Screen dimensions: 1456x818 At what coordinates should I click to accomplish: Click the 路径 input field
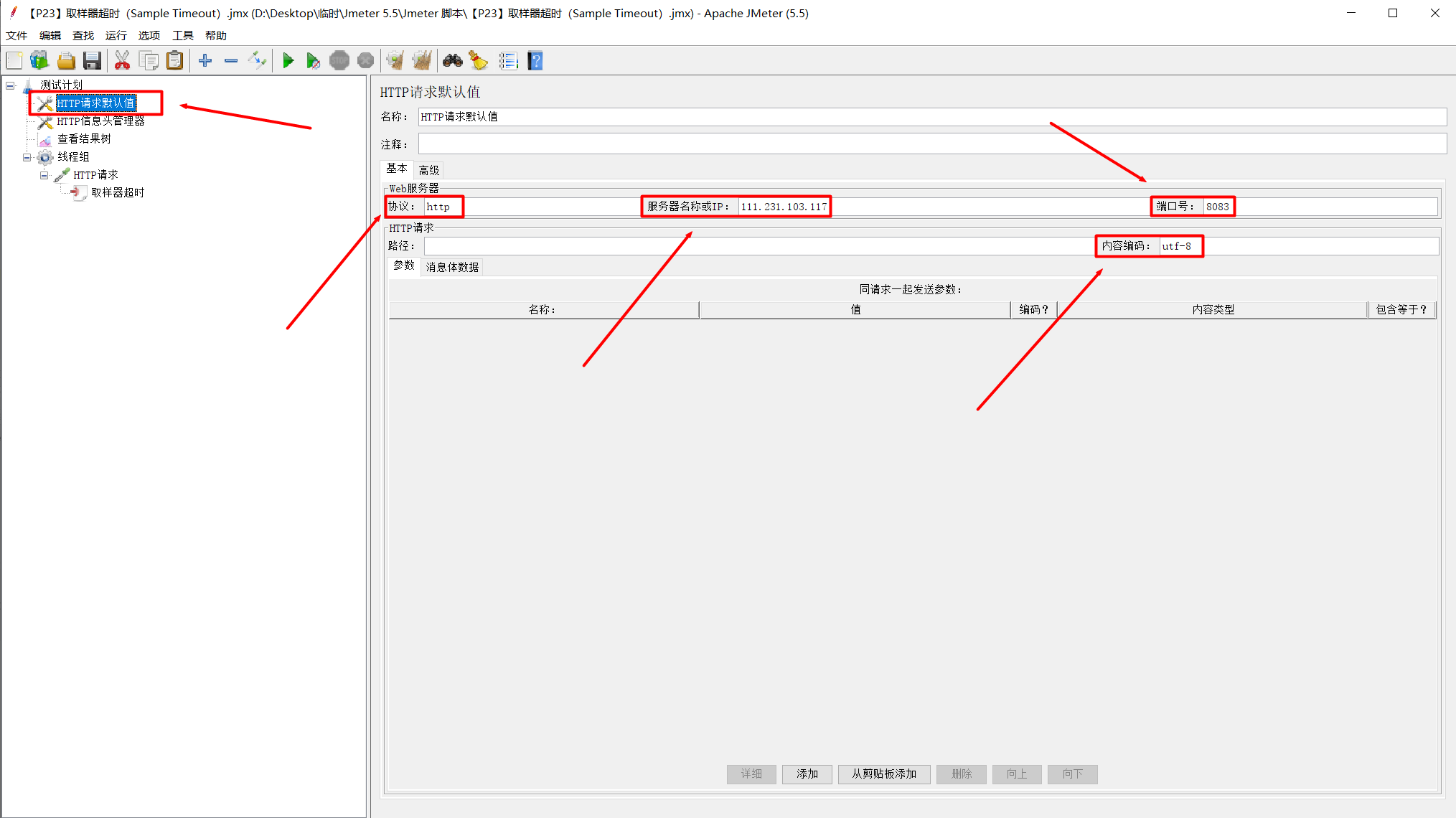pyautogui.click(x=759, y=246)
